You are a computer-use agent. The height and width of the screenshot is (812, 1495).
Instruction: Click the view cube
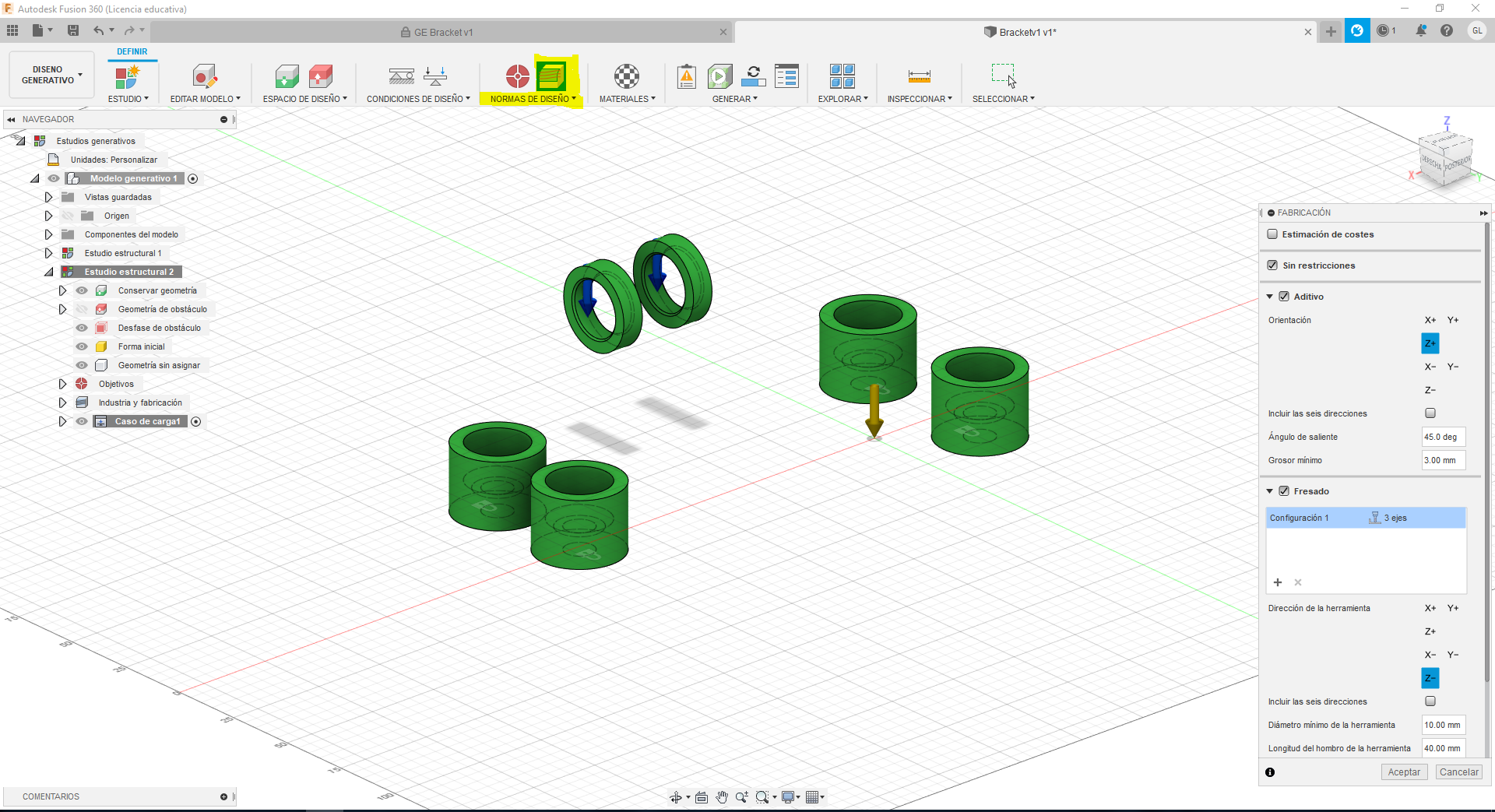tap(1446, 160)
